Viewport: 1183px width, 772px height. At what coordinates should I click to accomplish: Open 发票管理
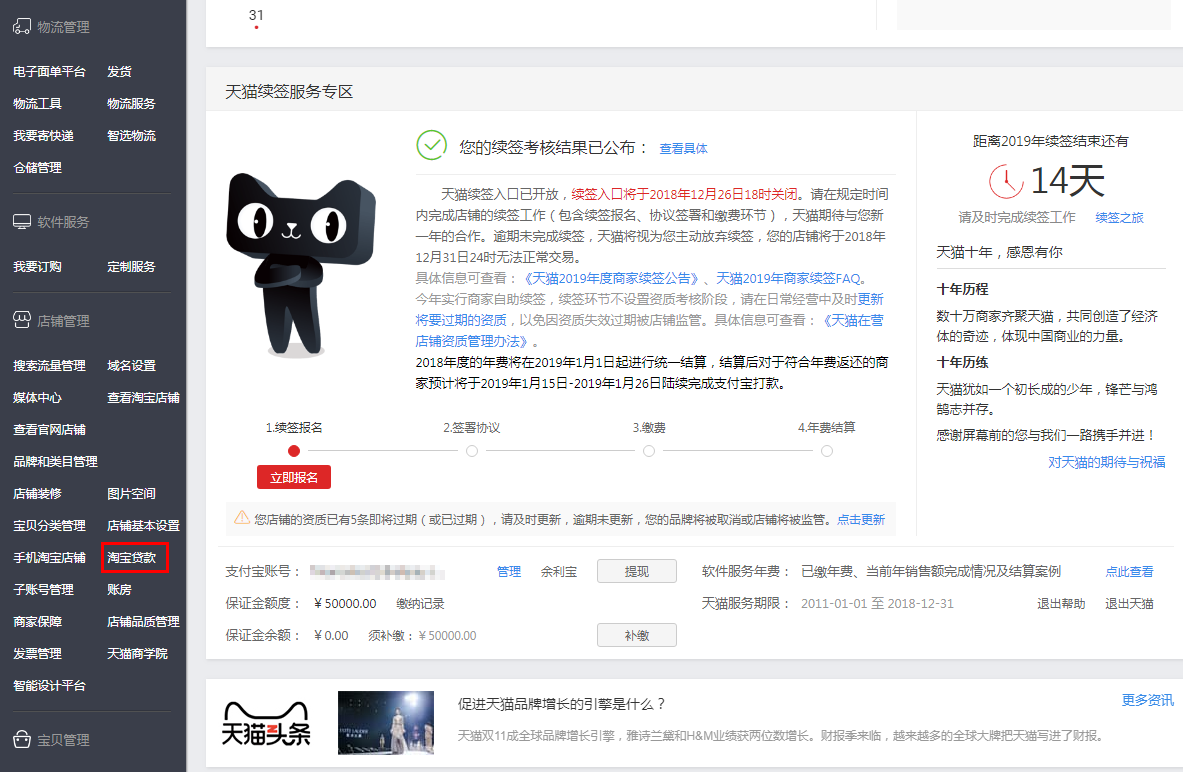point(37,654)
